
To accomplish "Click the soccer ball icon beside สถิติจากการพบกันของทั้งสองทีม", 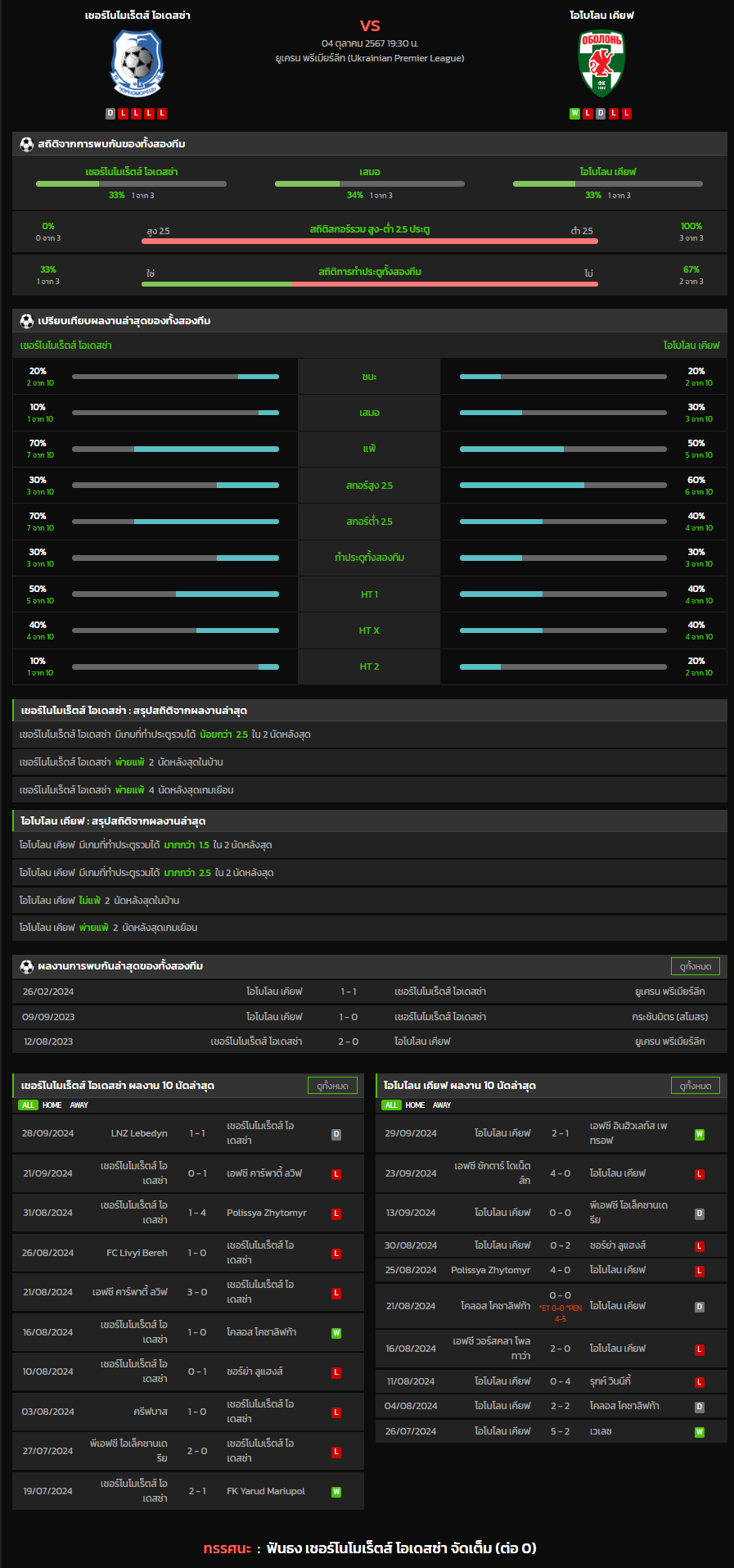I will click(27, 144).
